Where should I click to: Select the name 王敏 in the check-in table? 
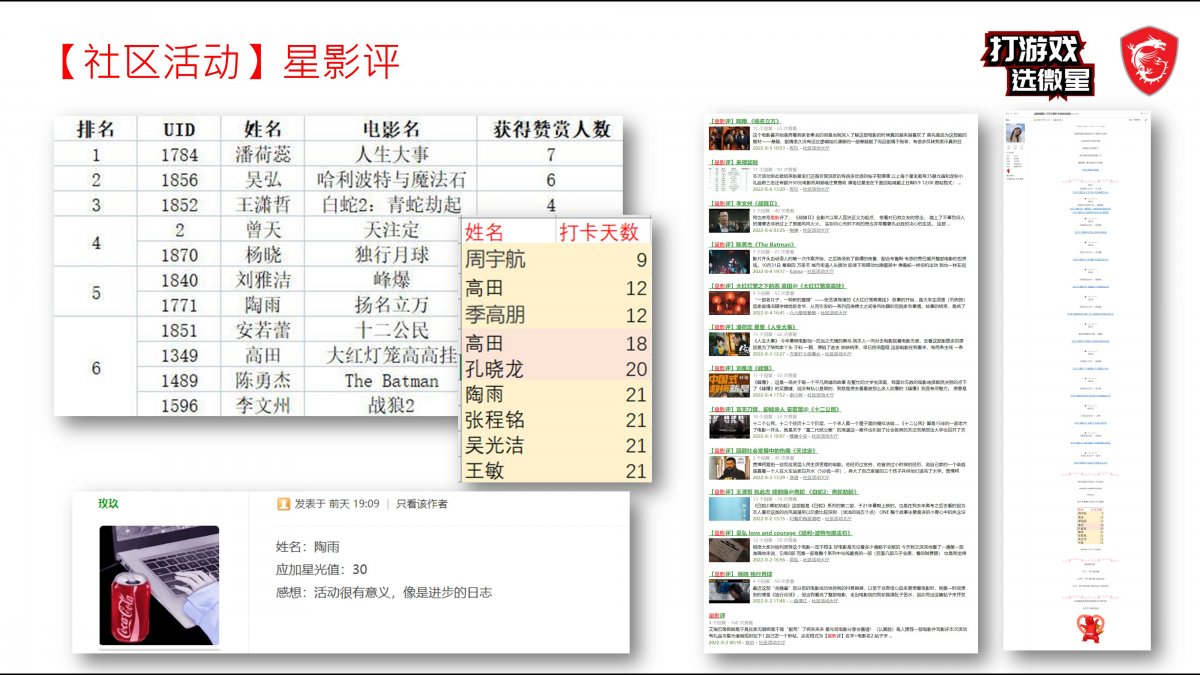click(485, 470)
